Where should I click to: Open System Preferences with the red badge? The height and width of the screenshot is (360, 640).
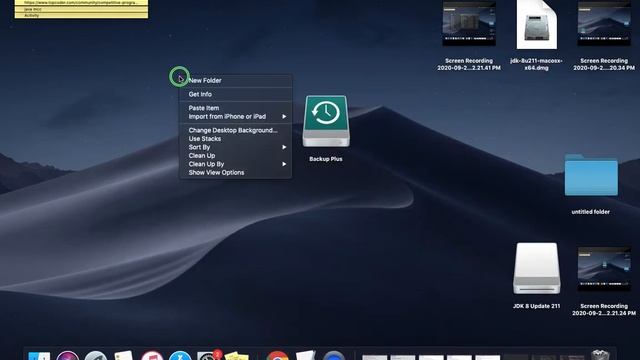tap(209, 356)
